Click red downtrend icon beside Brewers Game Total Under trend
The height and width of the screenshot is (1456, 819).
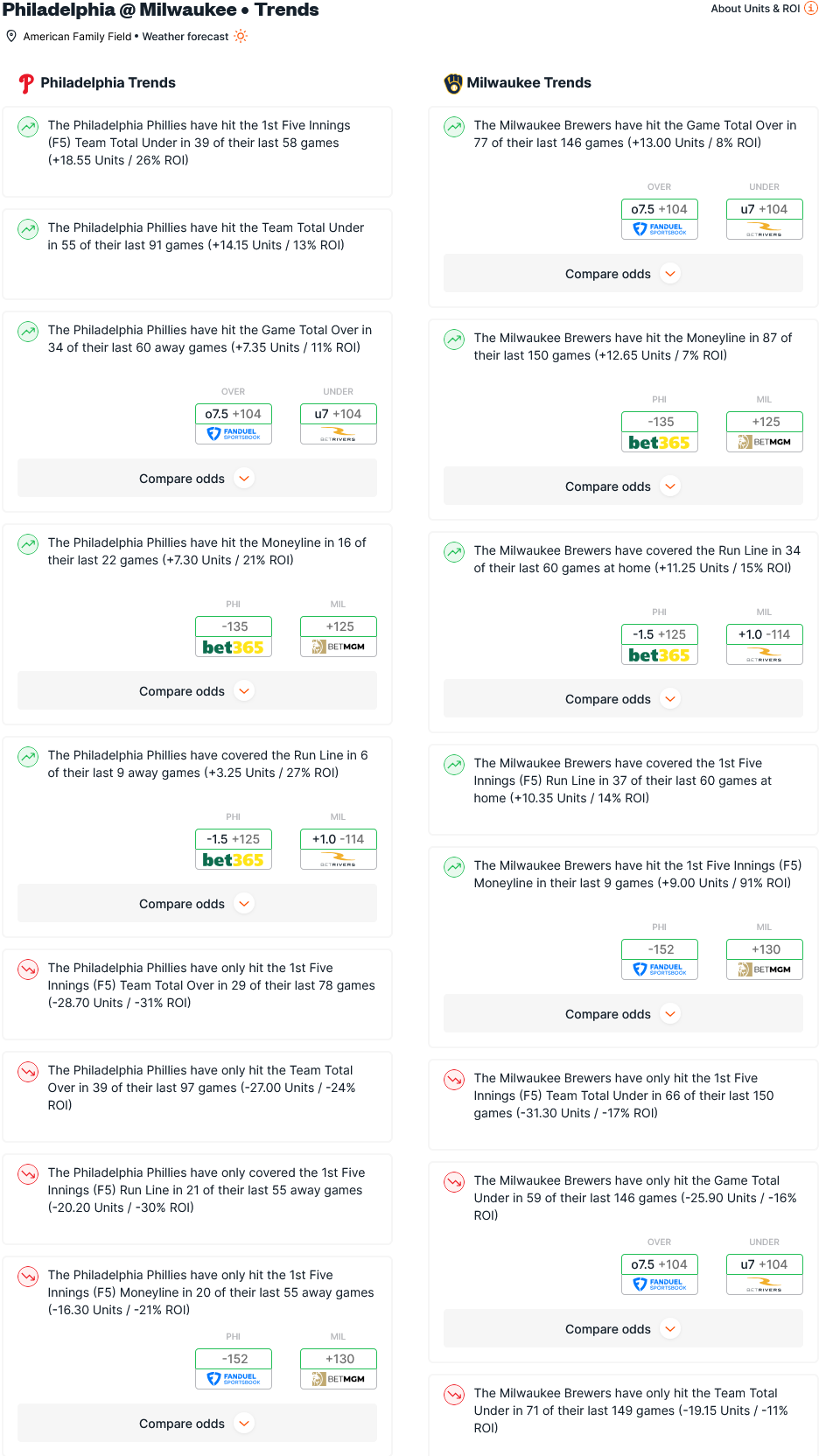[x=454, y=1181]
